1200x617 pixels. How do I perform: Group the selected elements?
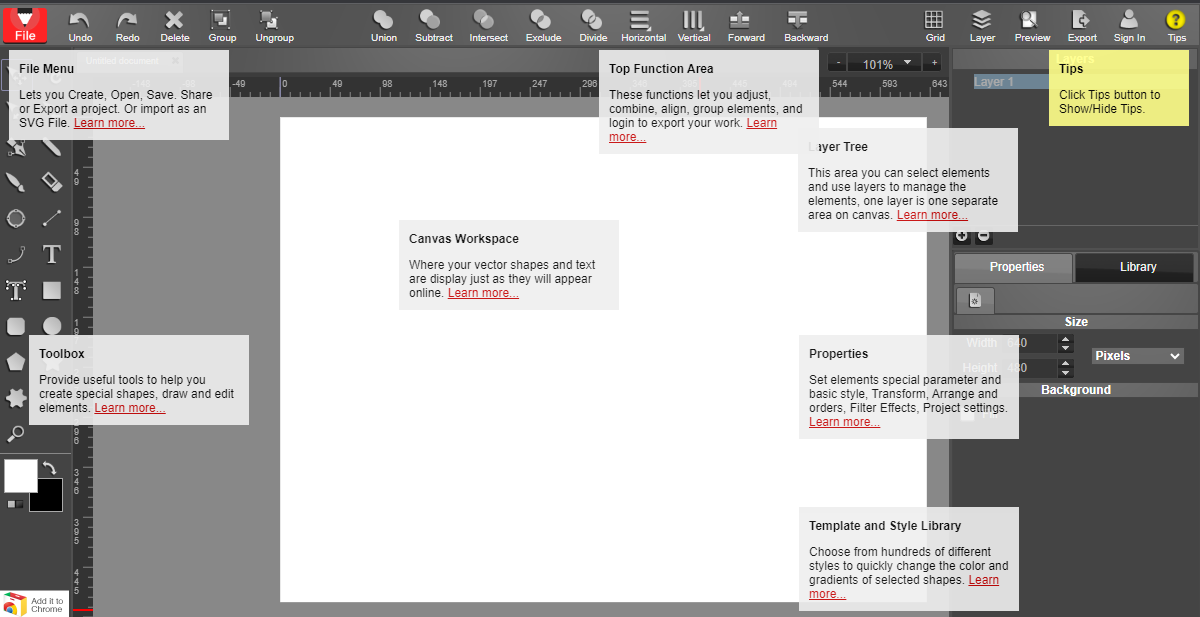[222, 25]
